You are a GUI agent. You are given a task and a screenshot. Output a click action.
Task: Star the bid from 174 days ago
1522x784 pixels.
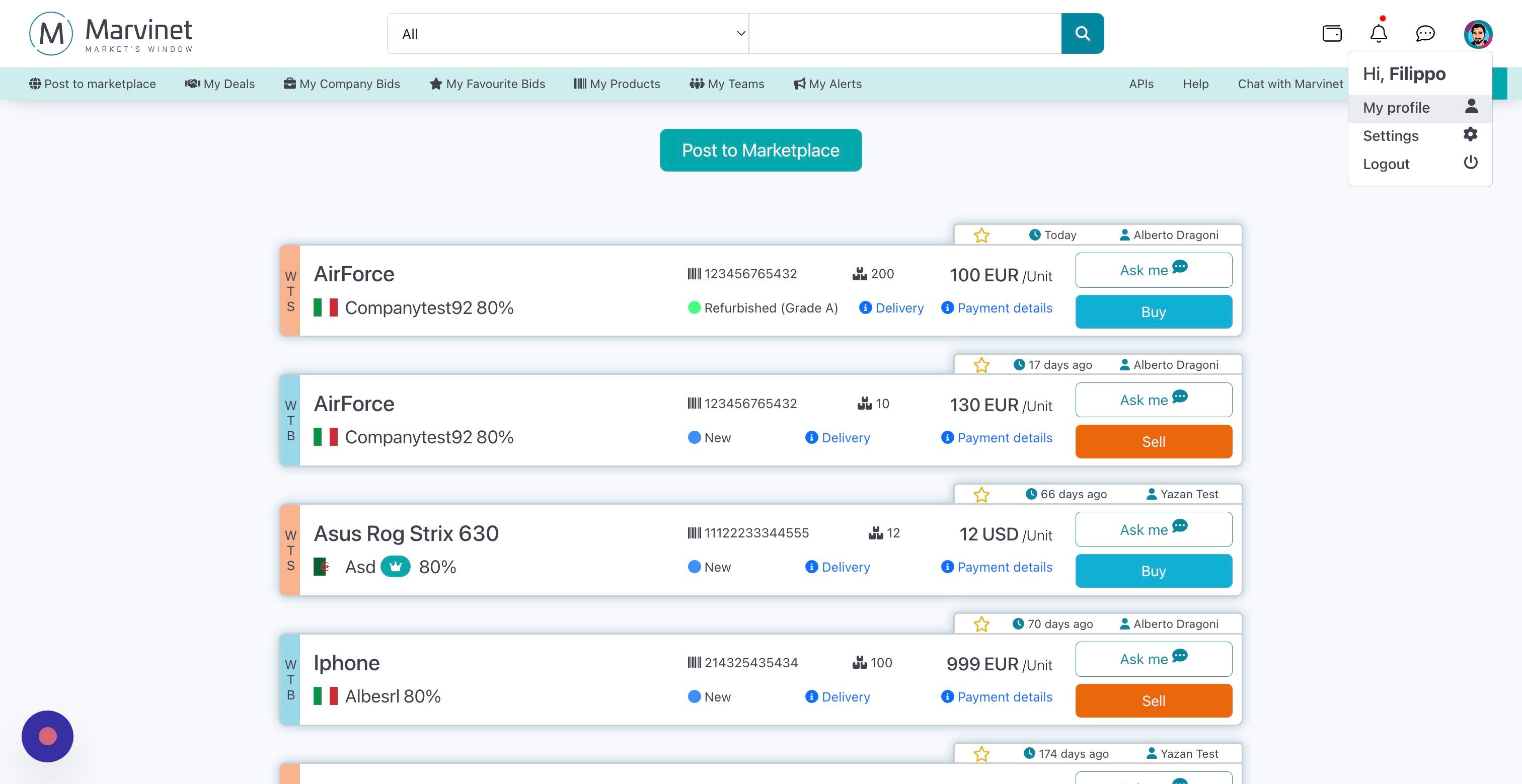coord(981,754)
